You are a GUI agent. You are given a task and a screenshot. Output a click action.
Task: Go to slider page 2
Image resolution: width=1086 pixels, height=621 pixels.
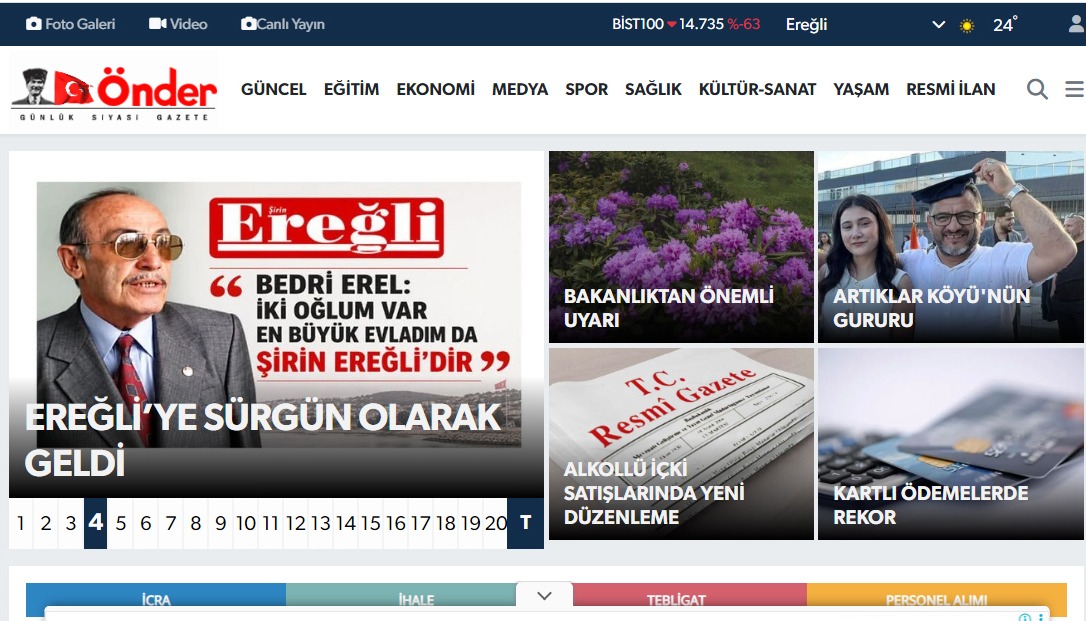pyautogui.click(x=46, y=523)
